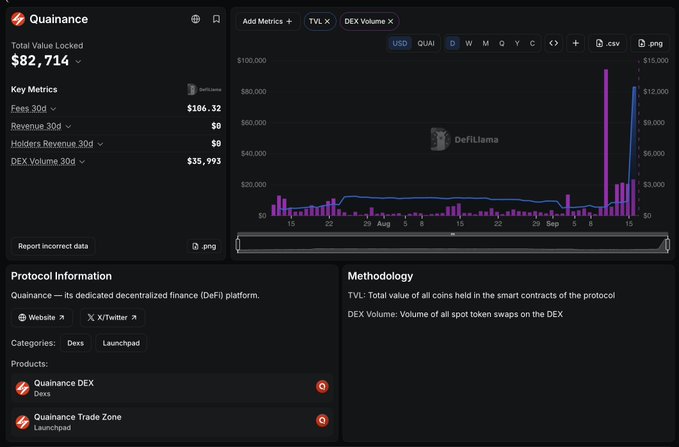Click the Total Value Locked label
This screenshot has height=447, width=679.
click(x=47, y=45)
